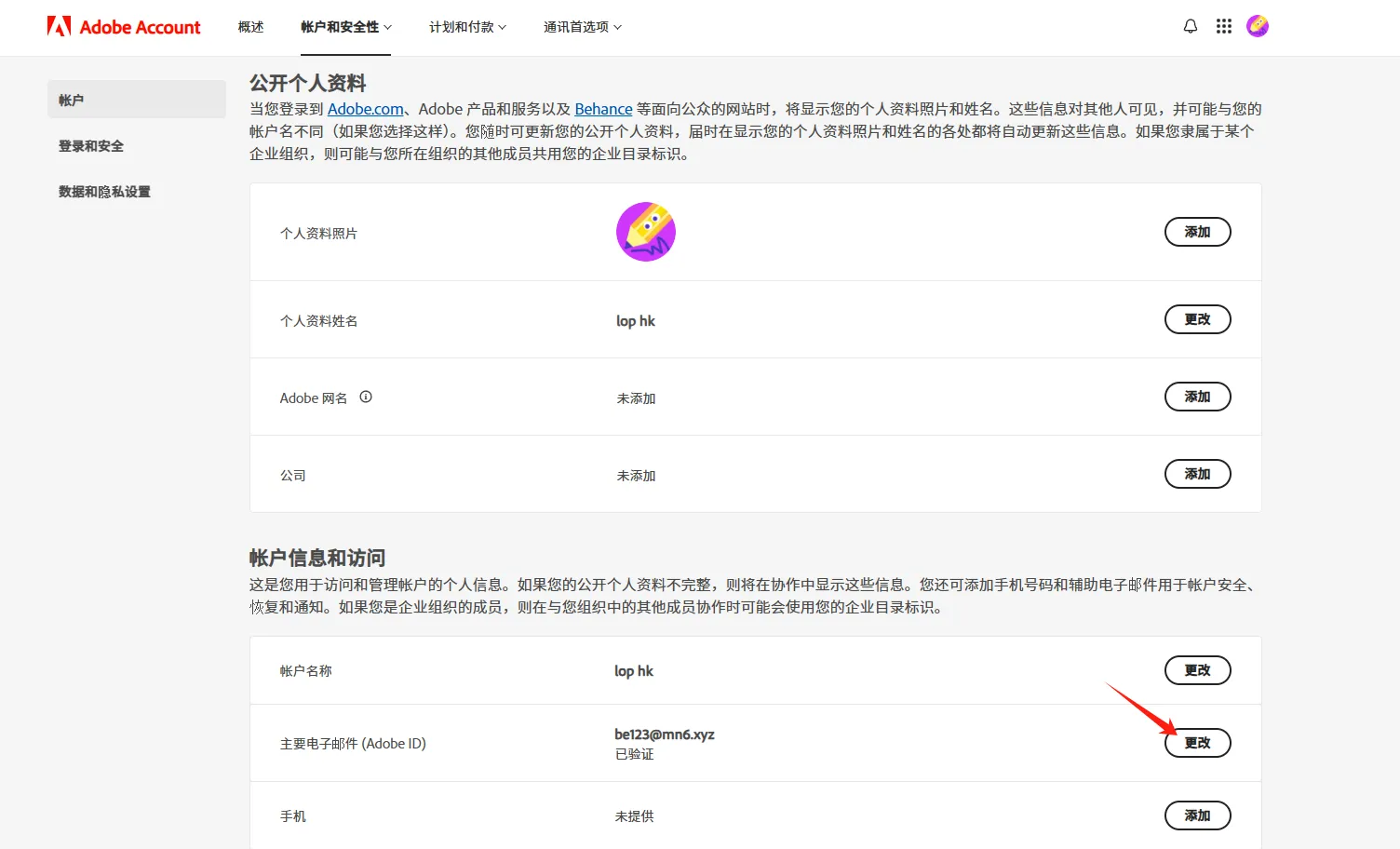Click the 未提供 phone value
The height and width of the screenshot is (849, 1400).
[x=635, y=816]
